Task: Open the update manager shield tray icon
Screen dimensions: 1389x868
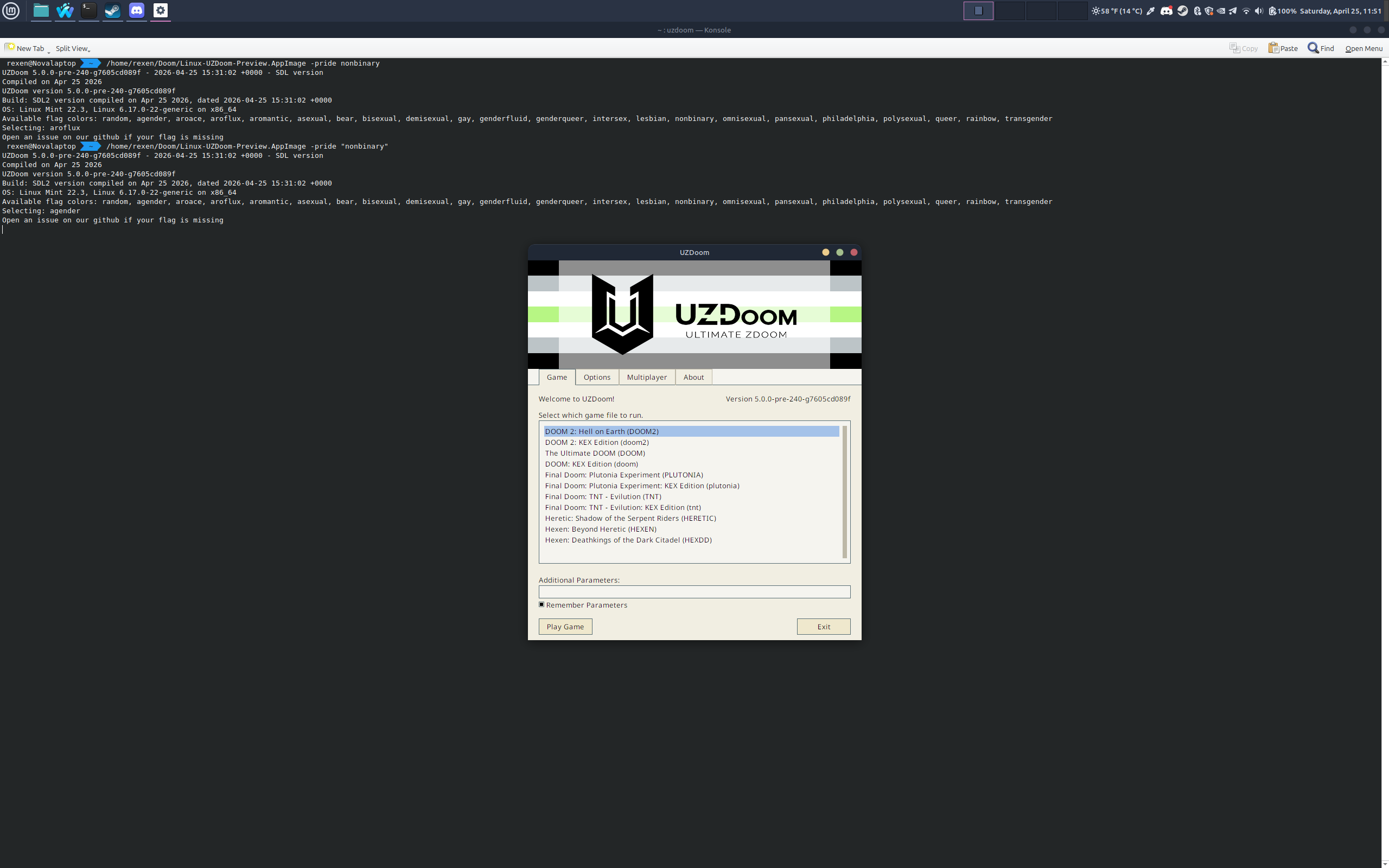Action: pos(1209,11)
